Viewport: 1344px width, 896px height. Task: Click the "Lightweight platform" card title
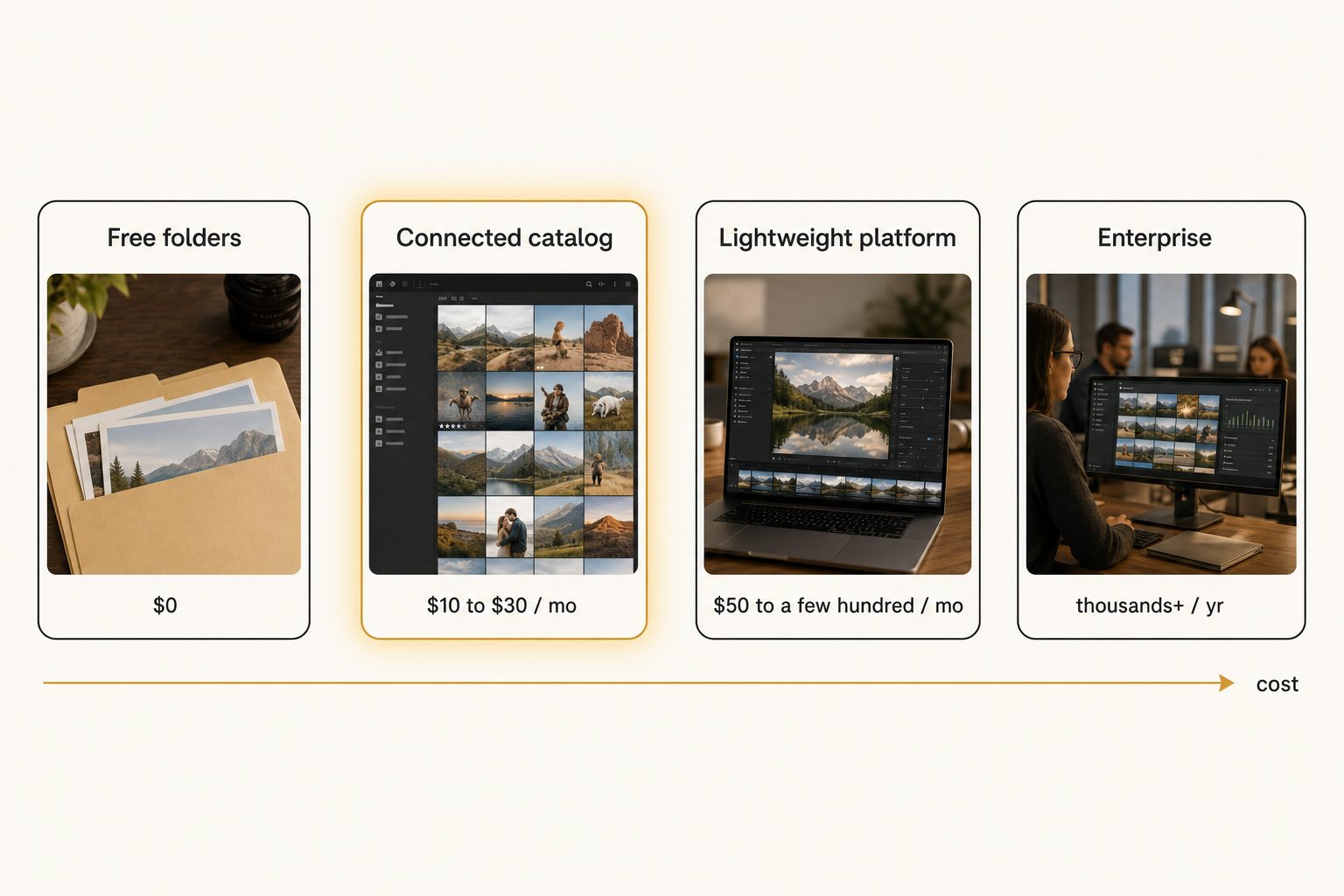(837, 238)
